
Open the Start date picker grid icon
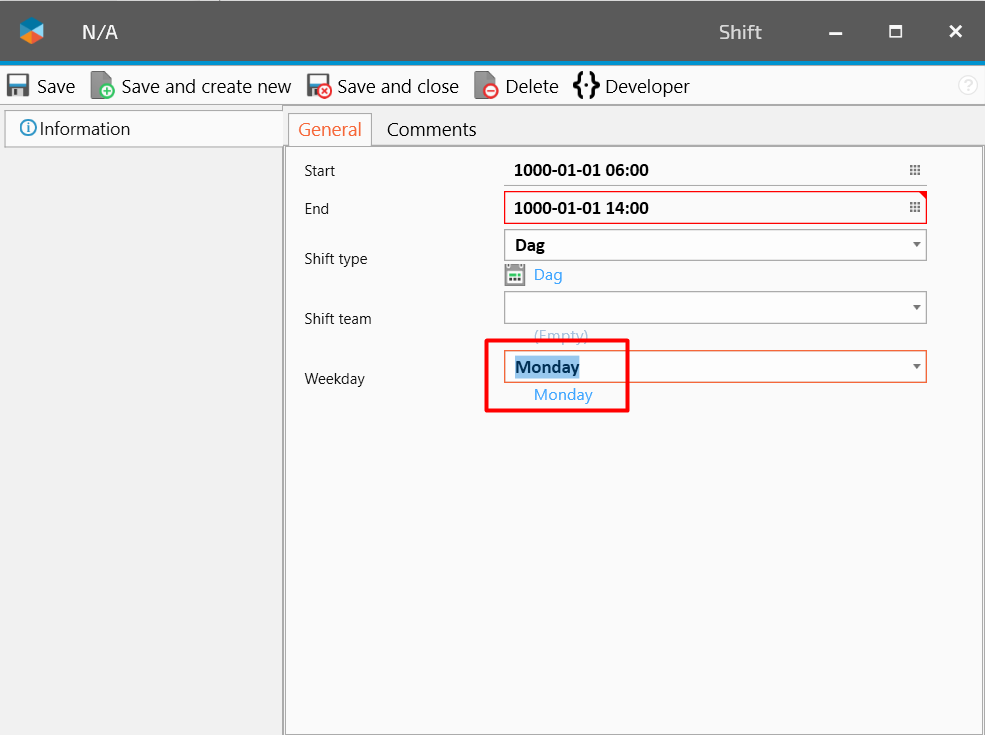pyautogui.click(x=914, y=170)
